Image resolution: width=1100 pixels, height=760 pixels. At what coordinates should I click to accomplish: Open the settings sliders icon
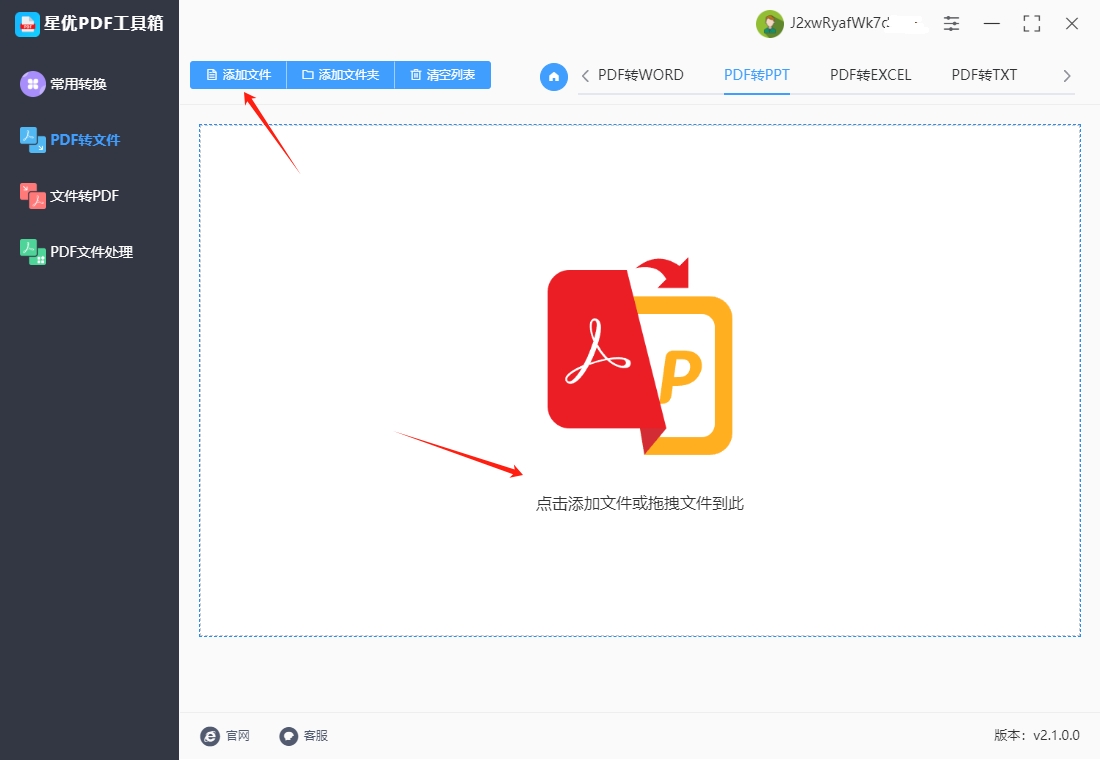pyautogui.click(x=951, y=23)
